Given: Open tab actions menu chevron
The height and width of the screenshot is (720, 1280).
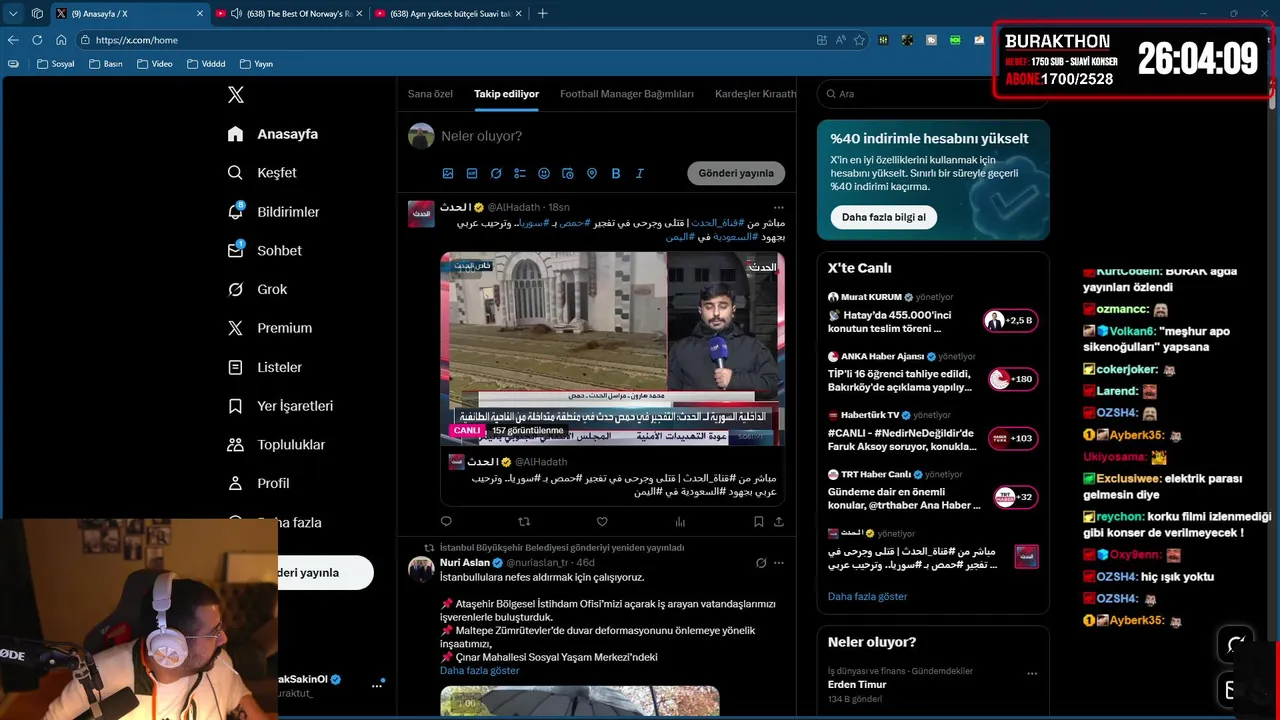Looking at the screenshot, I should (13, 13).
